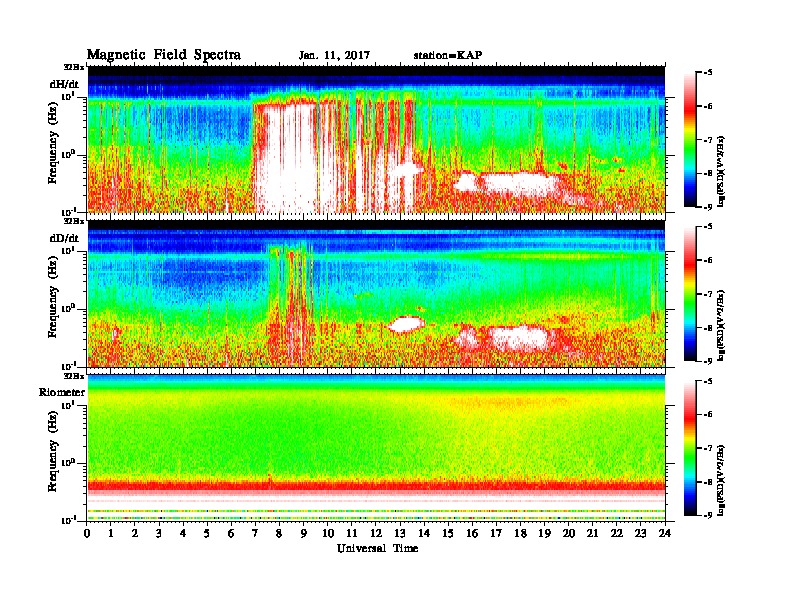The height and width of the screenshot is (612, 792).
Task: Click hour tick label 15 on time axis
Action: 448,533
